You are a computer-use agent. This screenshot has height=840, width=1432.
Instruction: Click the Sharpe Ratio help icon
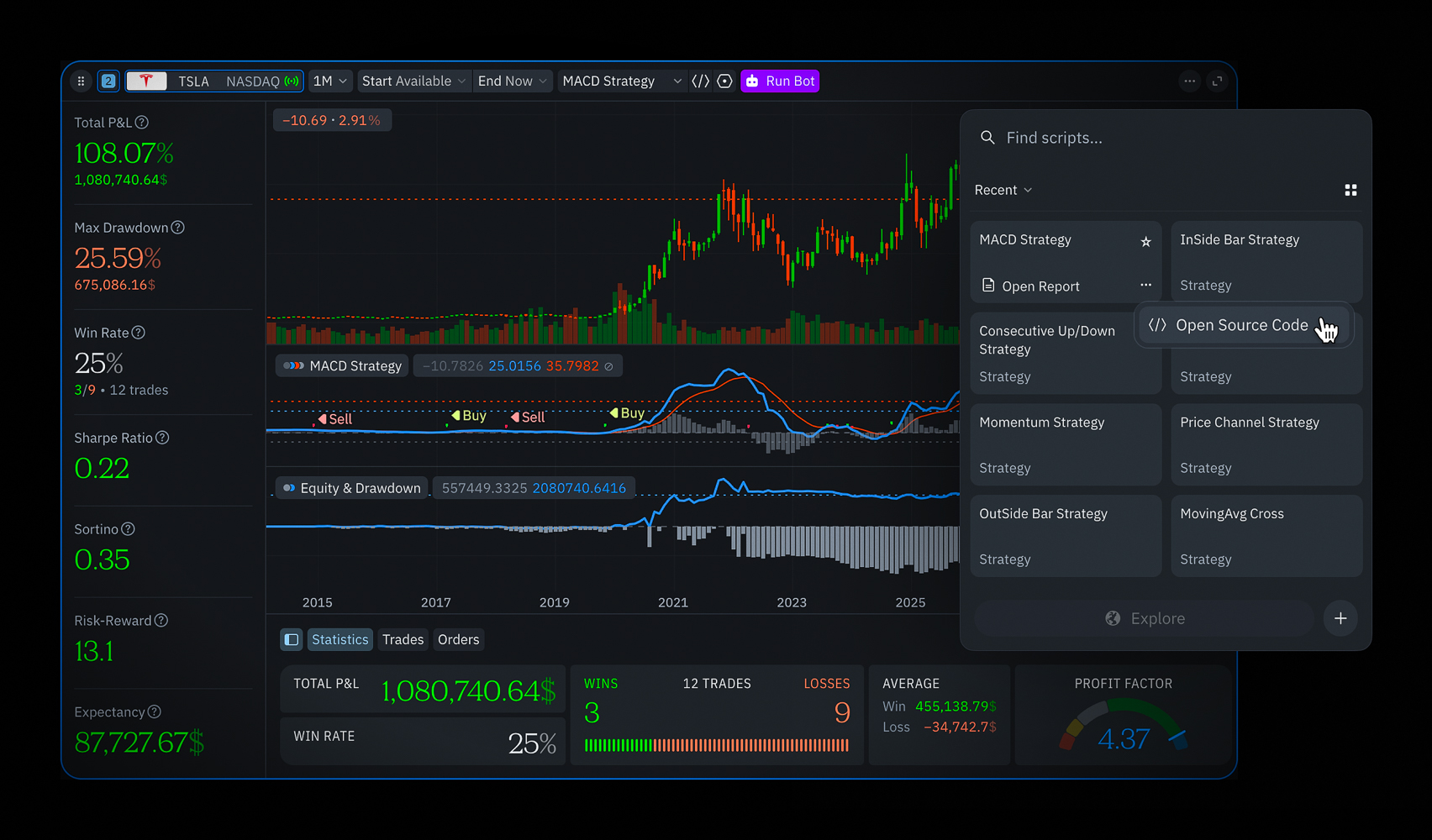pos(162,438)
